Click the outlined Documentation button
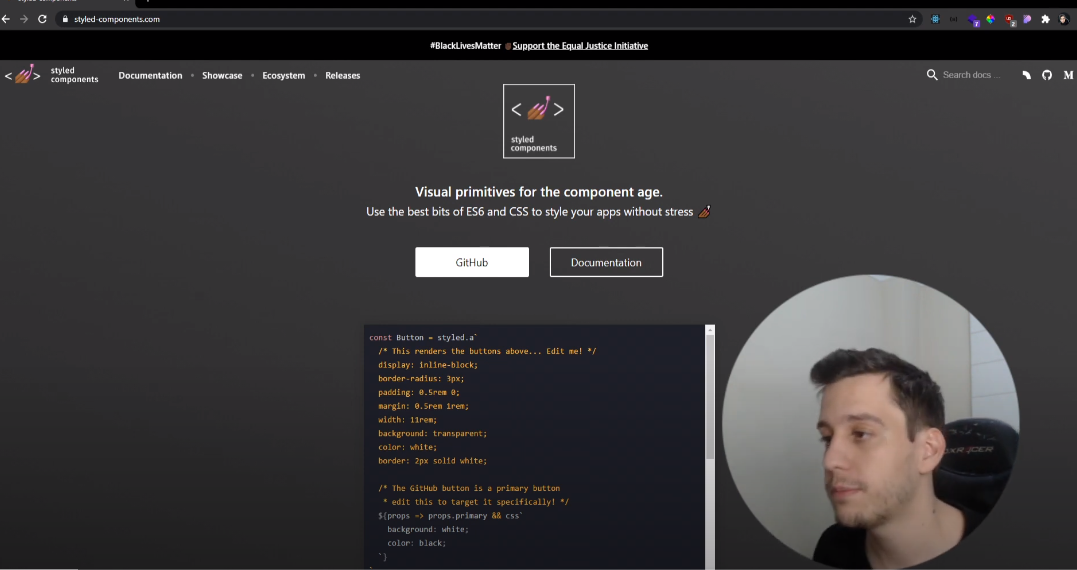1077x570 pixels. click(x=606, y=262)
